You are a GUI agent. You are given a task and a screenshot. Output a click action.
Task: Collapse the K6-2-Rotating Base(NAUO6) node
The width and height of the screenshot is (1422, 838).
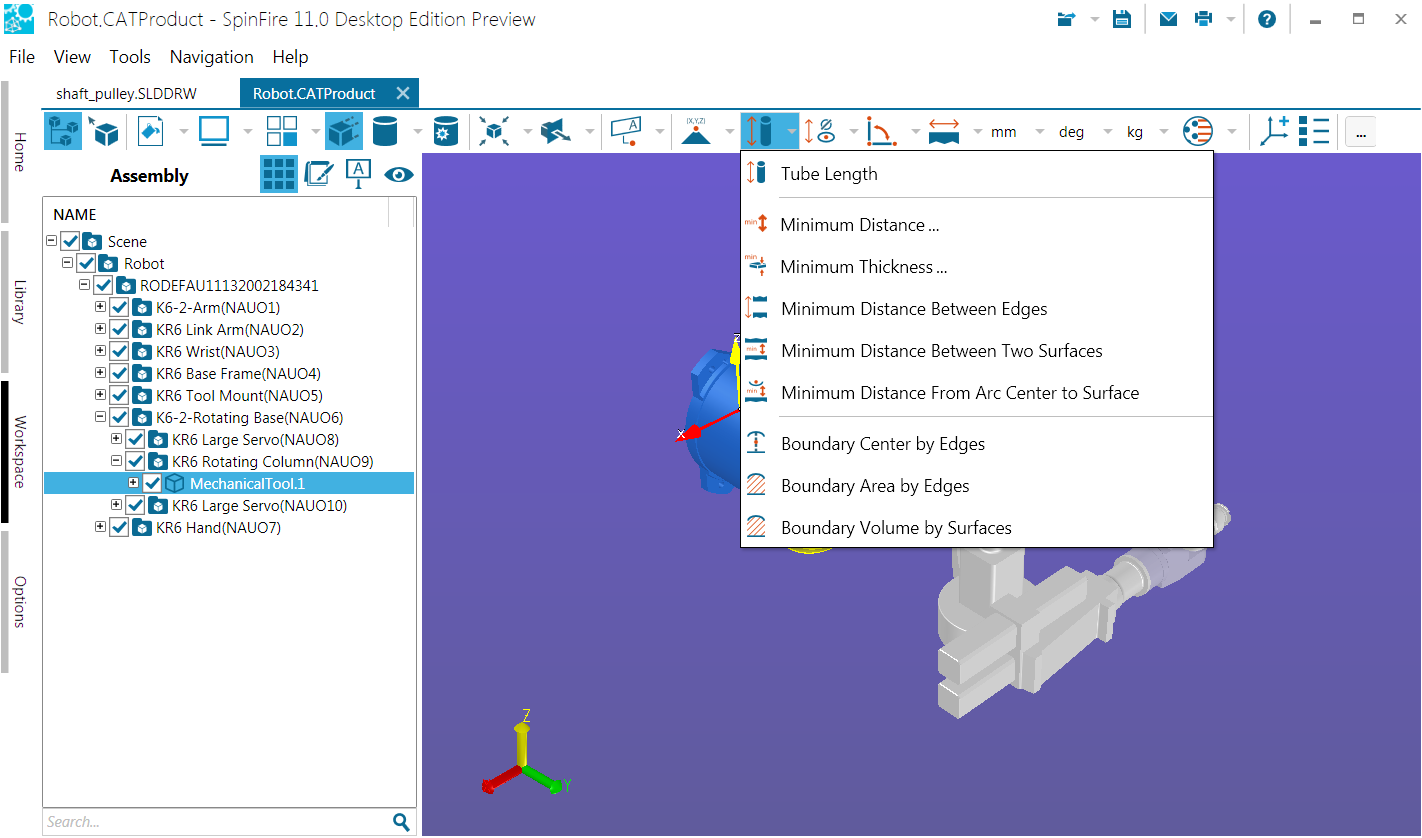point(100,417)
